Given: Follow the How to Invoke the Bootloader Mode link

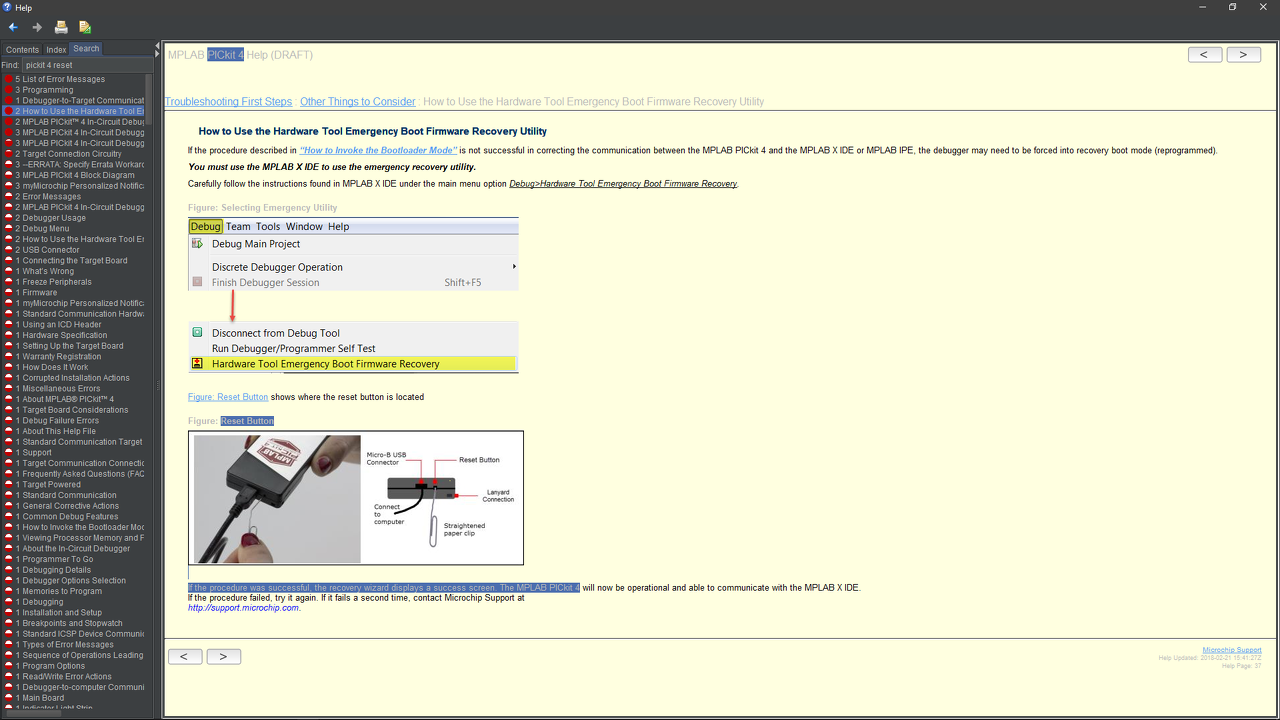Looking at the screenshot, I should pos(378,151).
